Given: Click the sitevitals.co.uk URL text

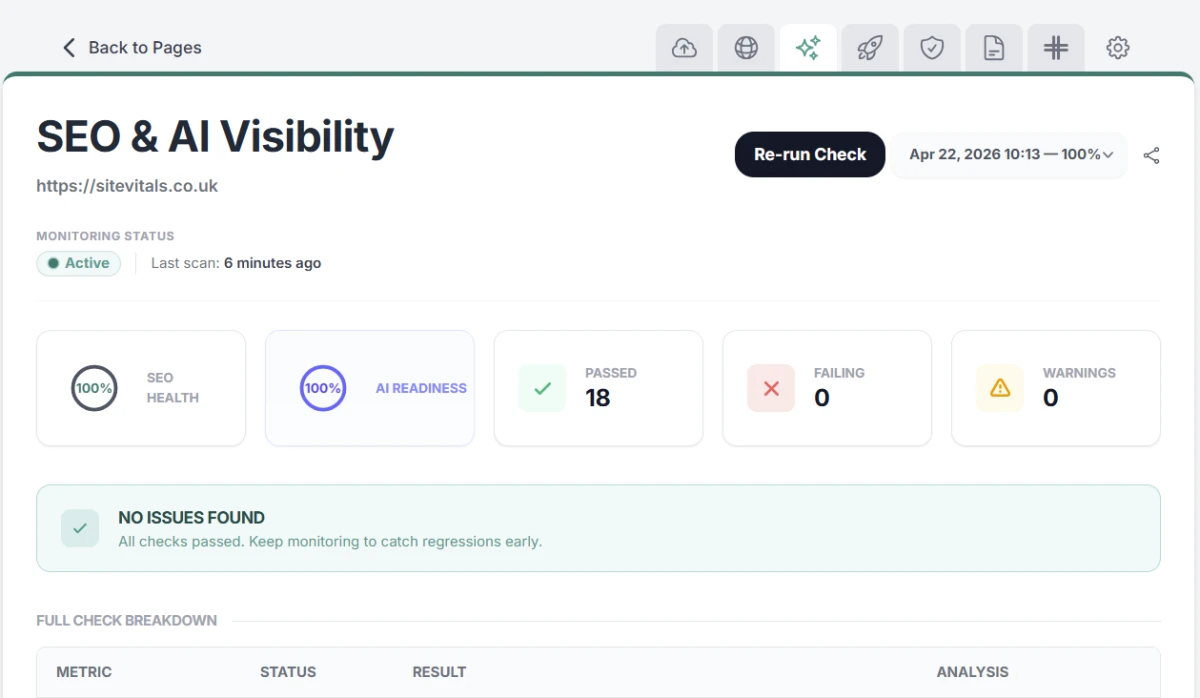Looking at the screenshot, I should pos(127,186).
